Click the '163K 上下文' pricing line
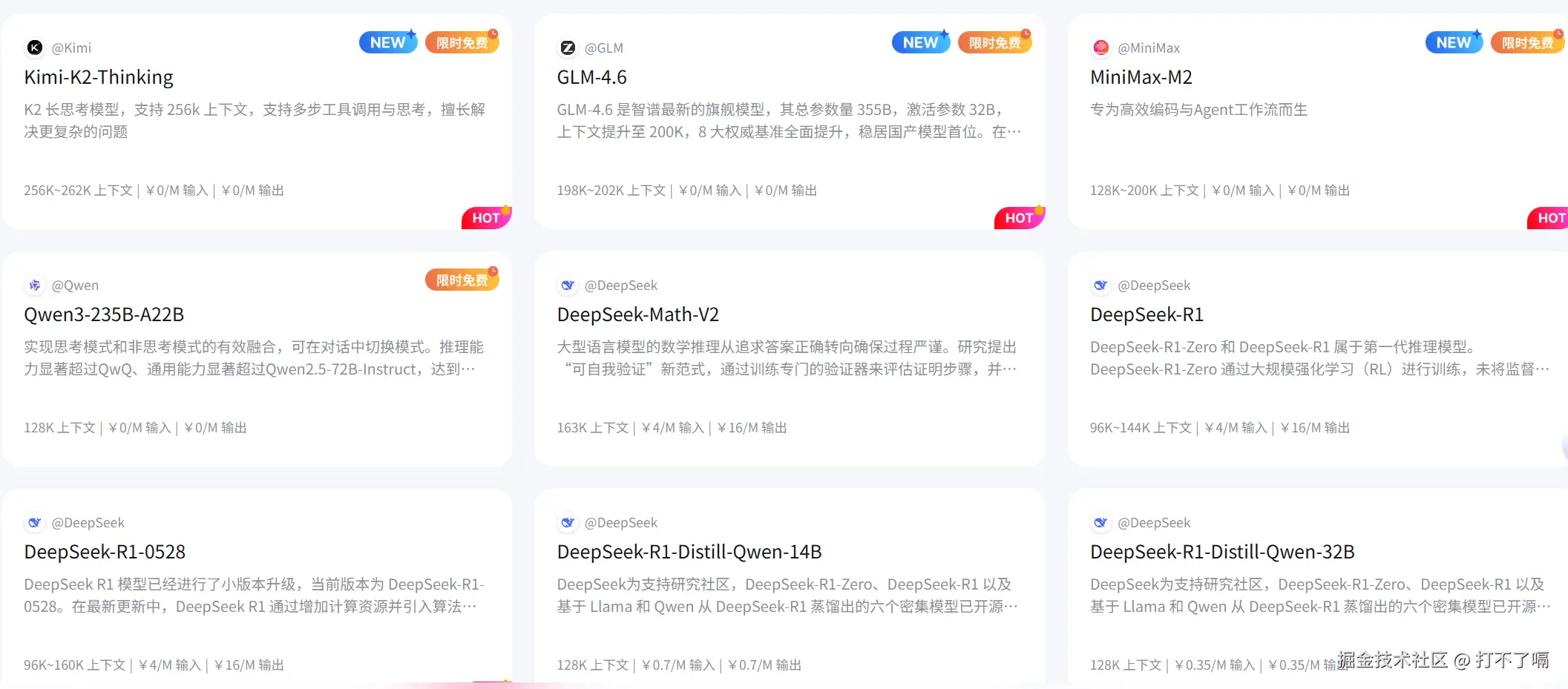Viewport: 1568px width, 689px height. [x=672, y=428]
